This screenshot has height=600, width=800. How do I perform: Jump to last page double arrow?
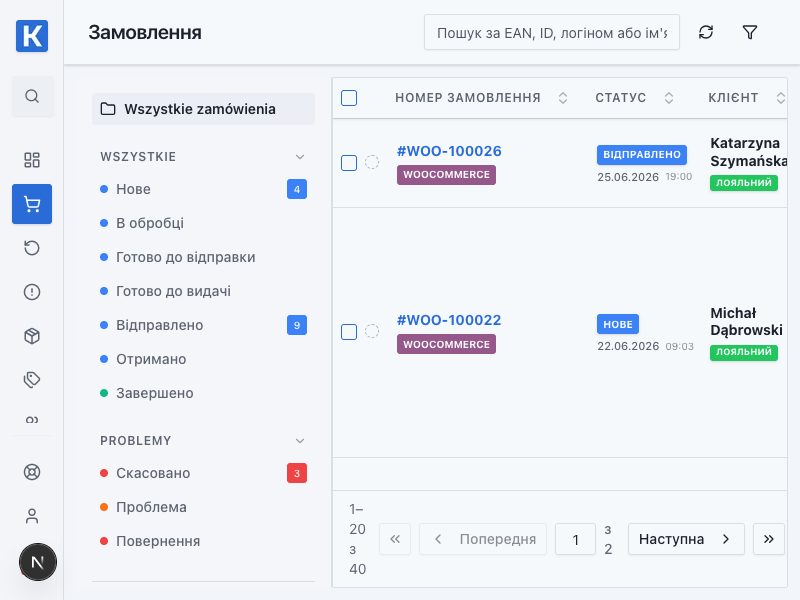pyautogui.click(x=769, y=539)
